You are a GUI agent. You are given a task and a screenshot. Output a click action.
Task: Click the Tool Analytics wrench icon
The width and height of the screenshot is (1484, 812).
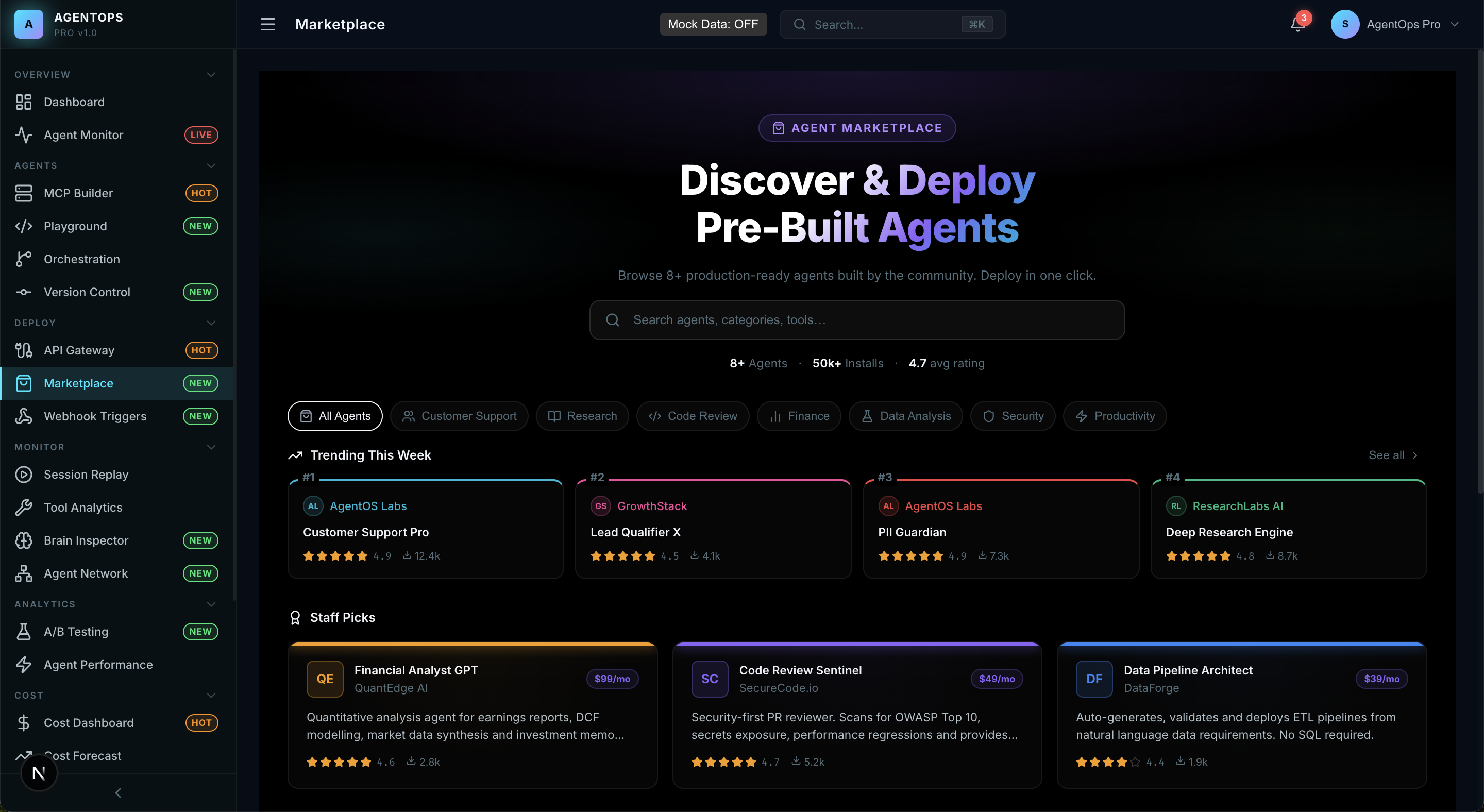point(24,508)
